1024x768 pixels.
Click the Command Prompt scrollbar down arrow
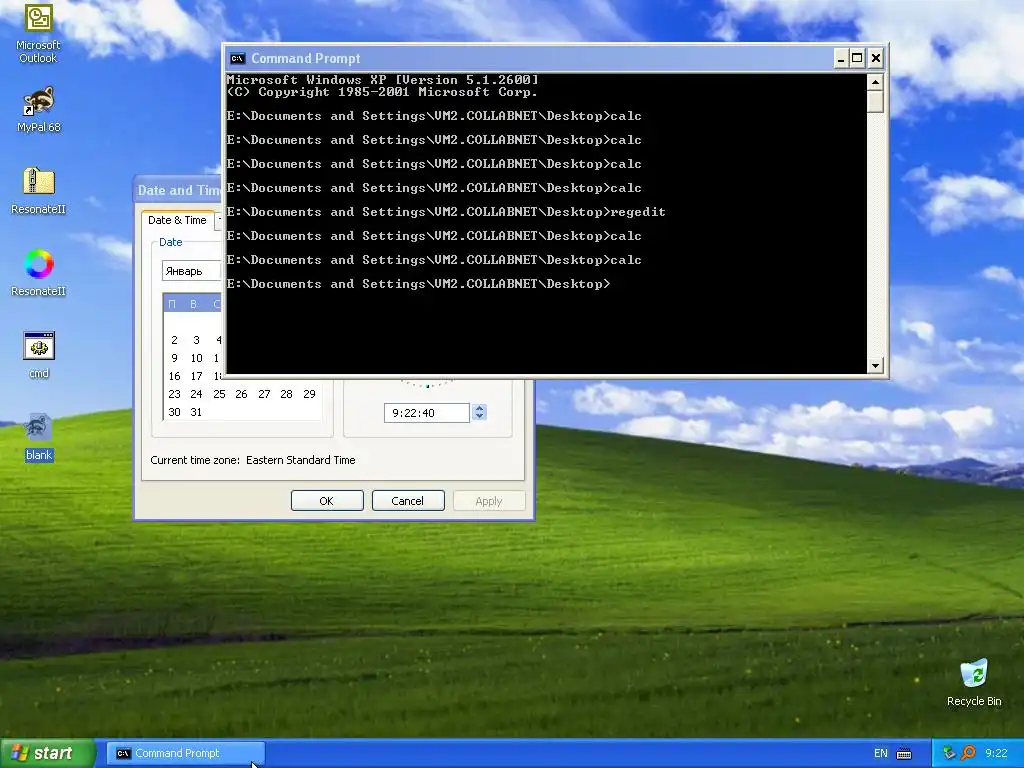875,366
